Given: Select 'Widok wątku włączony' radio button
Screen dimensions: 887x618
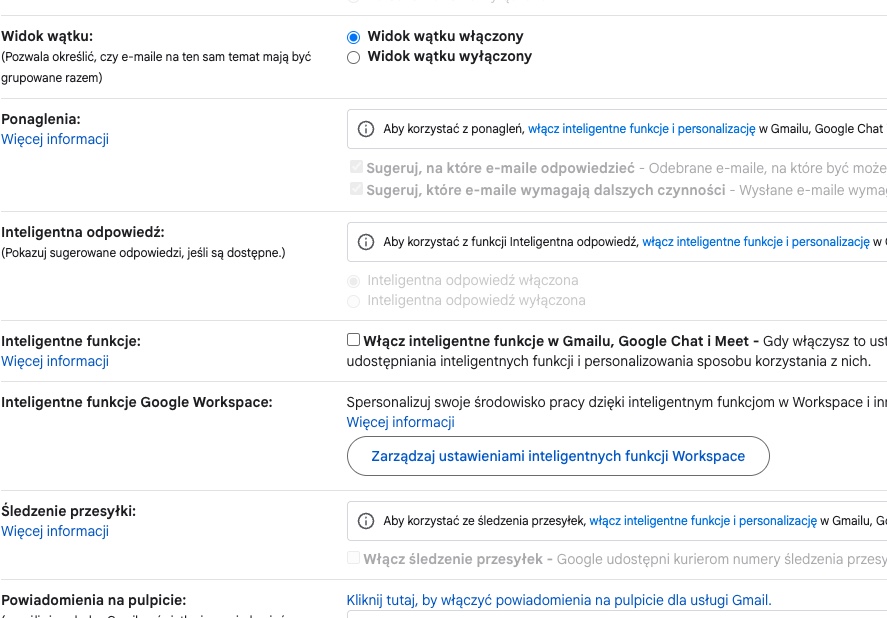Looking at the screenshot, I should (353, 37).
